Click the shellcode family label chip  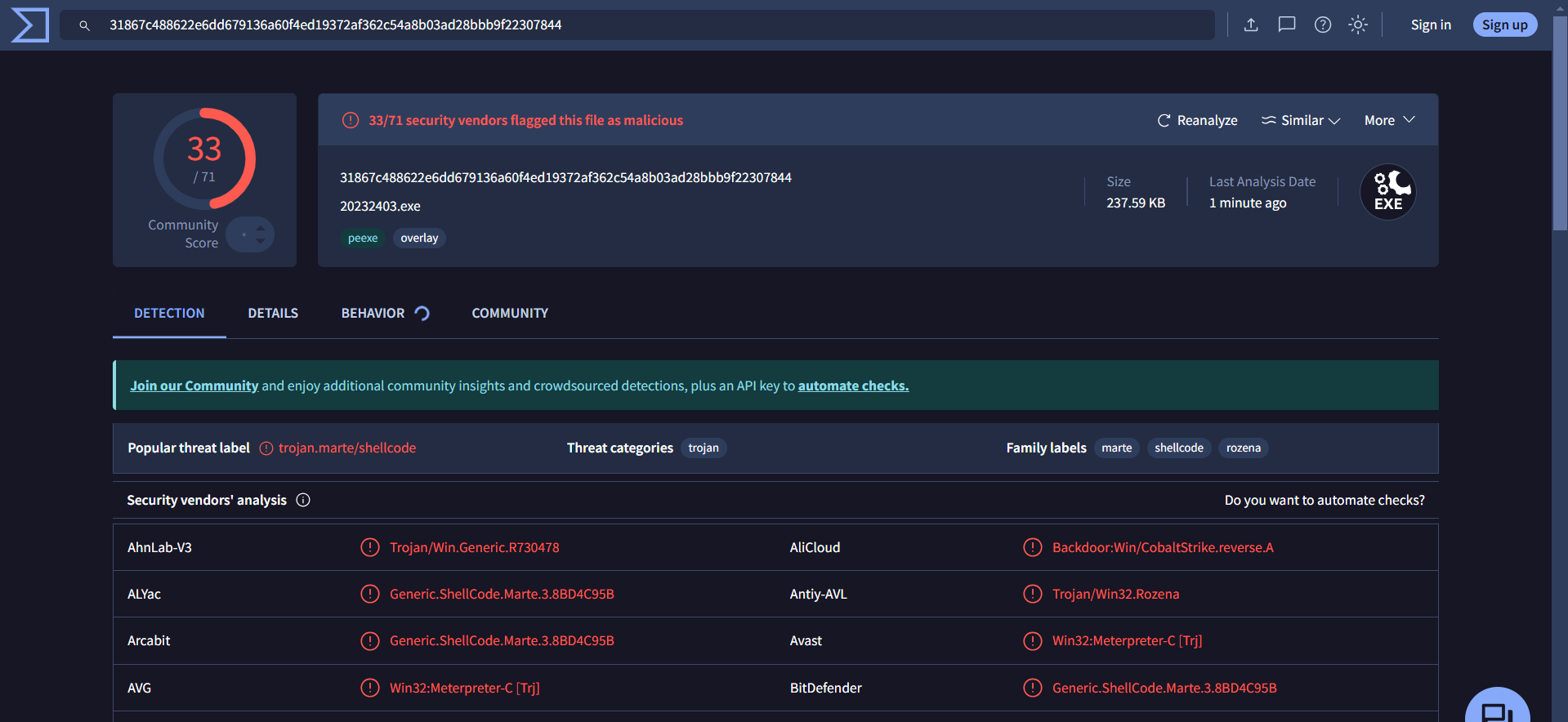coord(1179,448)
